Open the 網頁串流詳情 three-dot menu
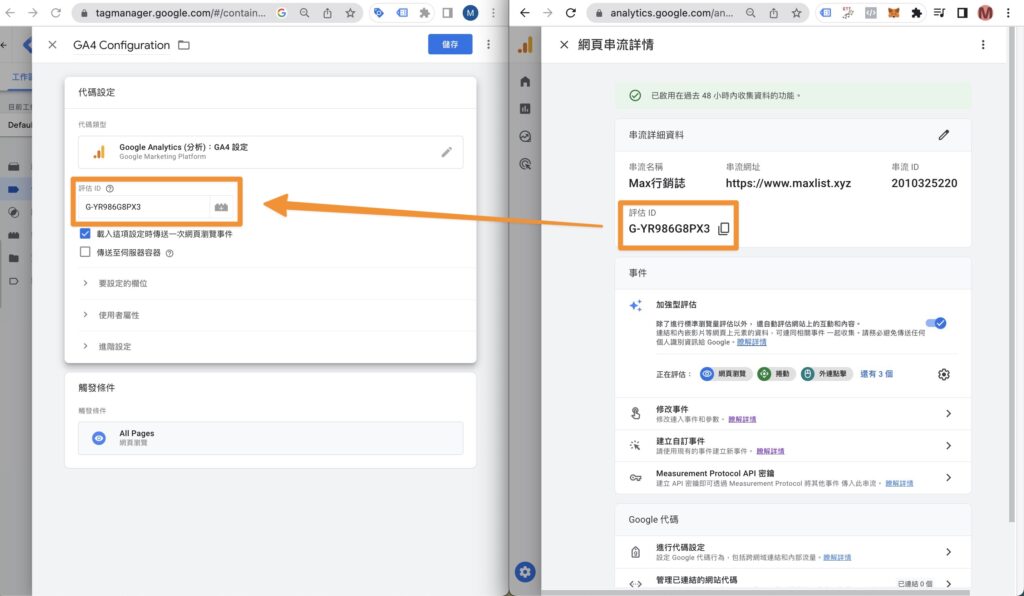 (x=983, y=44)
